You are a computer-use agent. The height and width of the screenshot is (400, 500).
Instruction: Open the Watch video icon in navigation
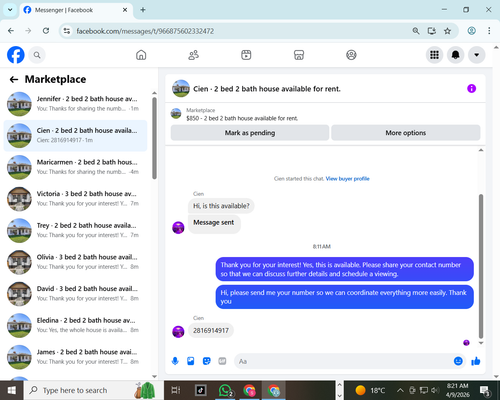click(x=246, y=55)
